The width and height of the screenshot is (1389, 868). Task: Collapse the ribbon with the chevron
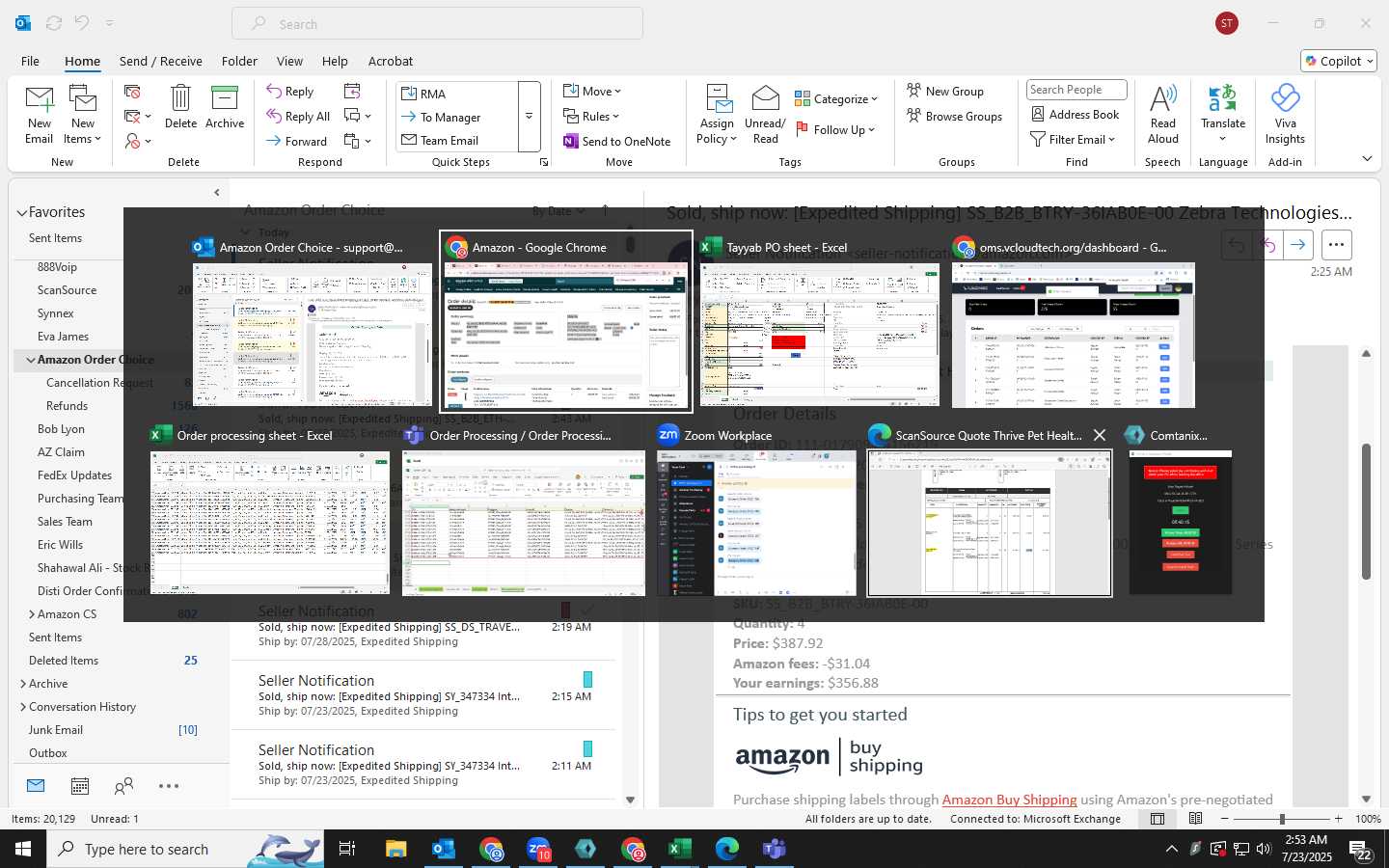tap(1367, 158)
